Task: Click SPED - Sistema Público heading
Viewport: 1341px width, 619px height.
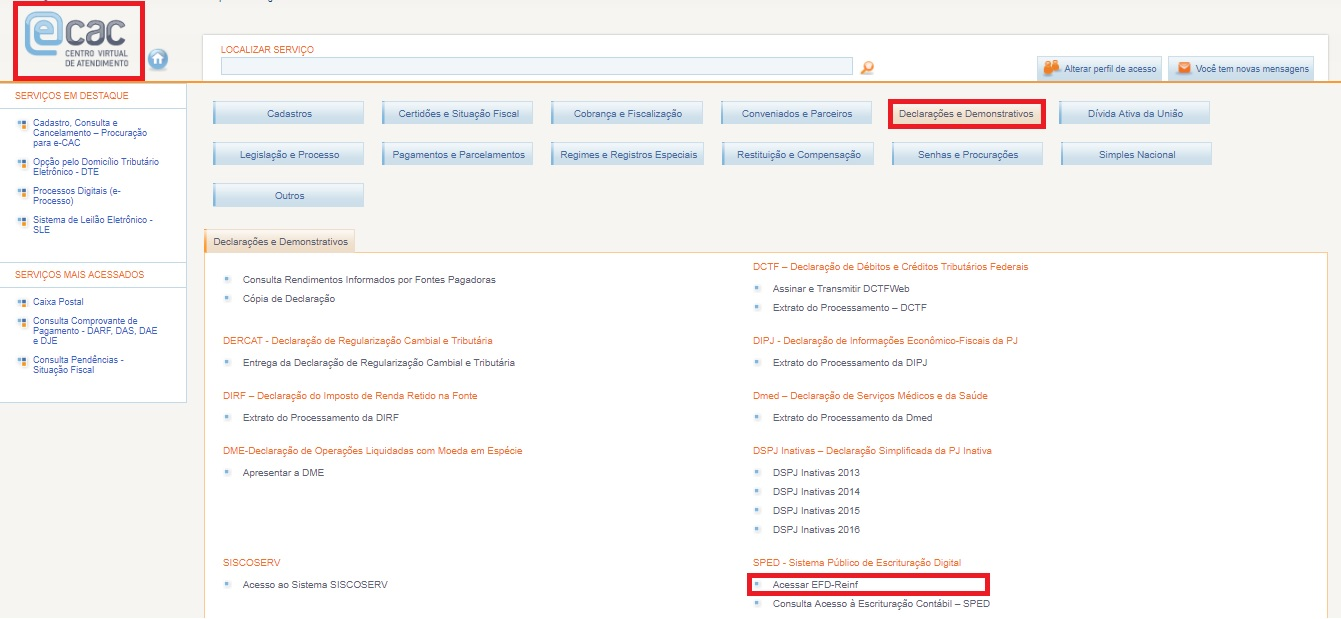Action: click(x=857, y=563)
